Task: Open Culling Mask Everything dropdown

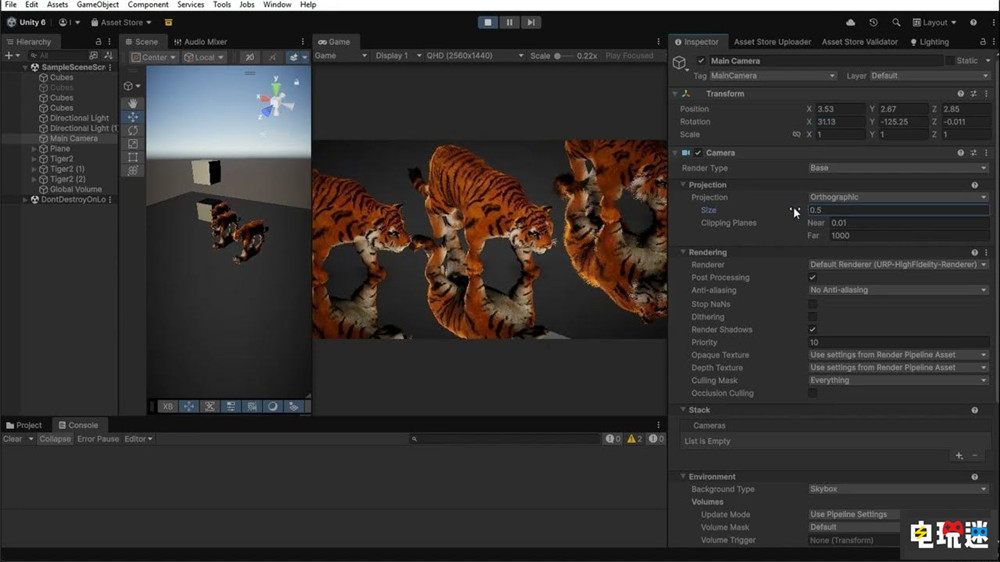Action: pyautogui.click(x=899, y=380)
